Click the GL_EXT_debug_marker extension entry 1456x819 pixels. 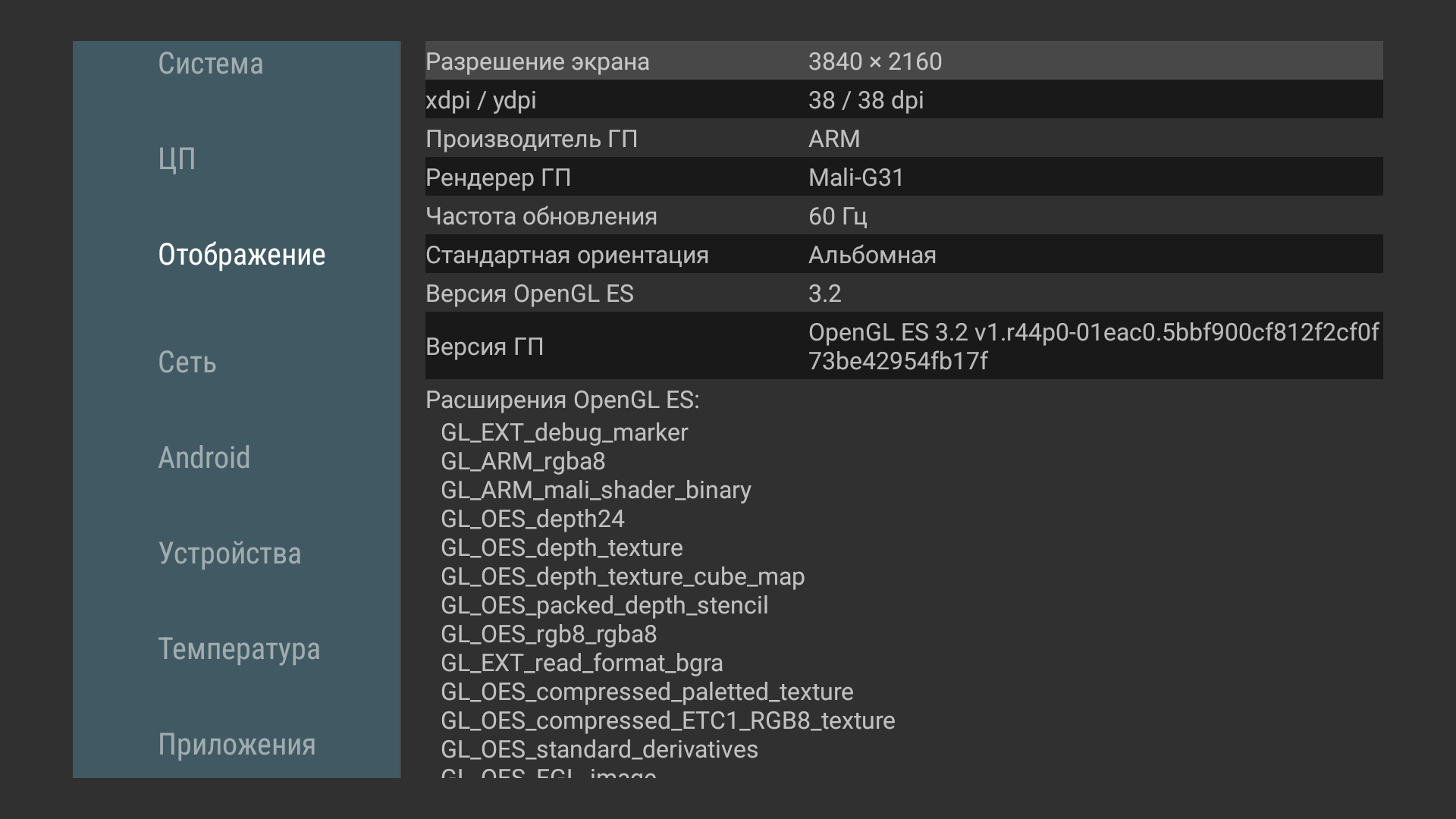click(564, 432)
